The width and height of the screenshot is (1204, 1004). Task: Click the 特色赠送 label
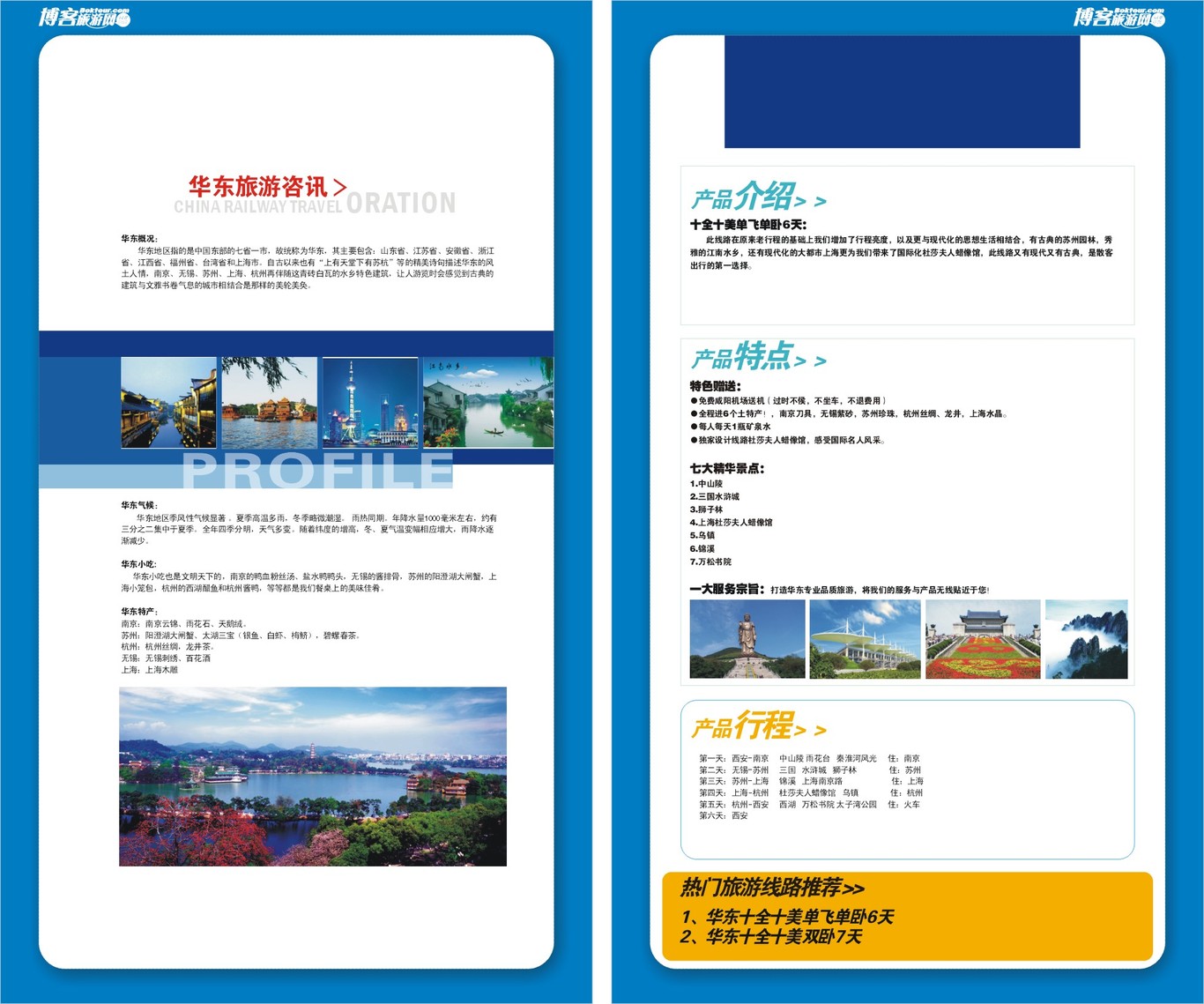[x=716, y=386]
